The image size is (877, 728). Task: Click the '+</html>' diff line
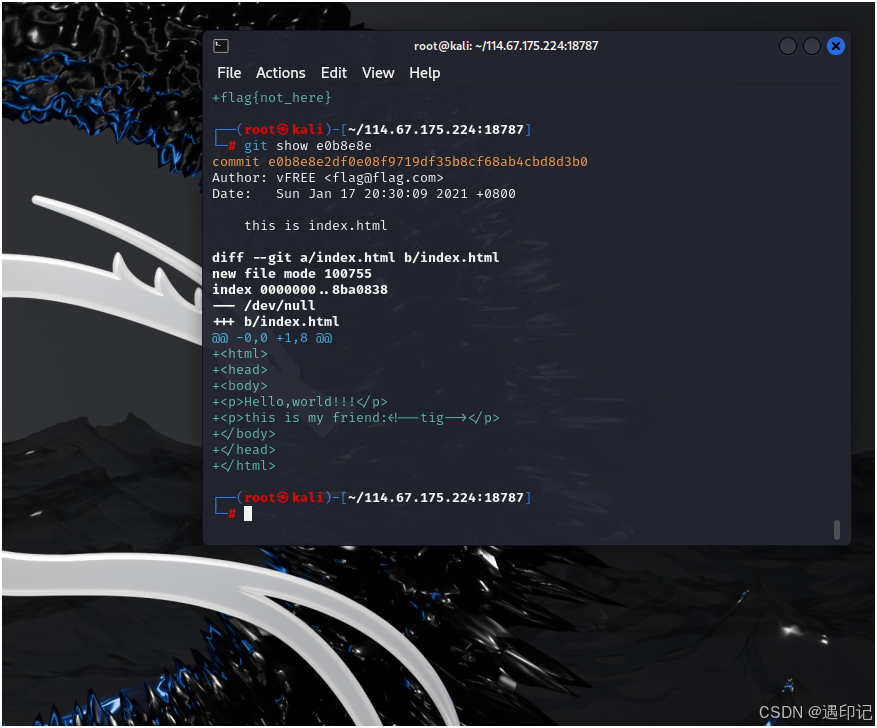click(244, 466)
